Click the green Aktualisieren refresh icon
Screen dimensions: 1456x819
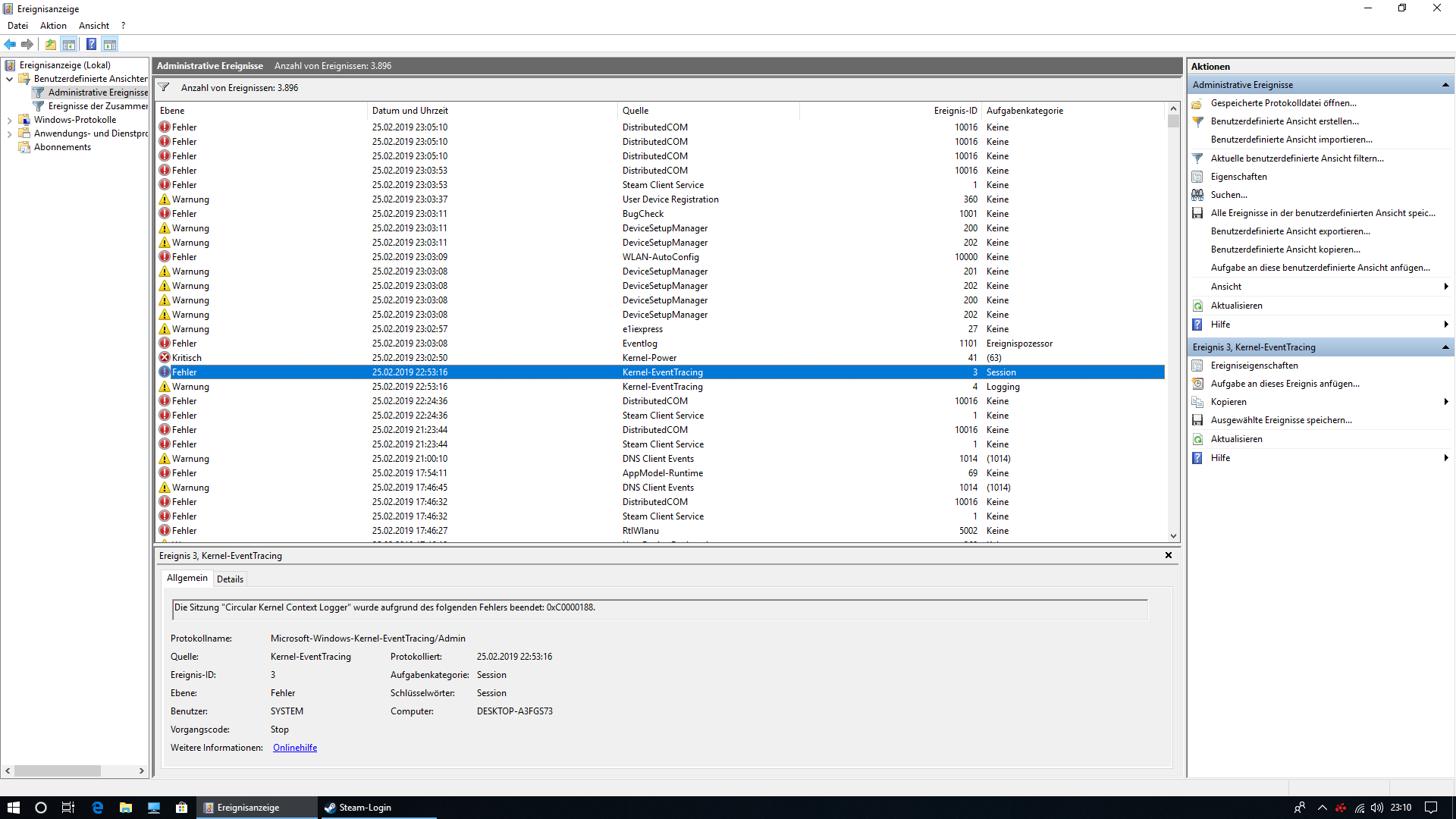[x=1197, y=306]
